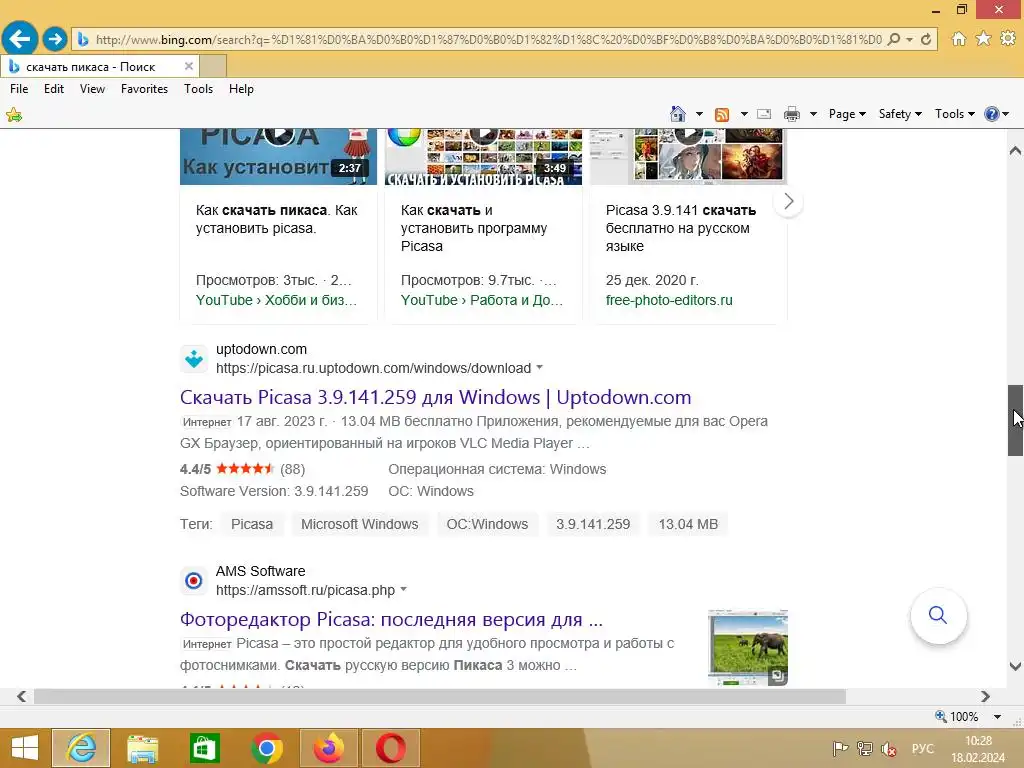Click the vertical scrollbar thumb
This screenshot has width=1024, height=768.
click(1015, 421)
